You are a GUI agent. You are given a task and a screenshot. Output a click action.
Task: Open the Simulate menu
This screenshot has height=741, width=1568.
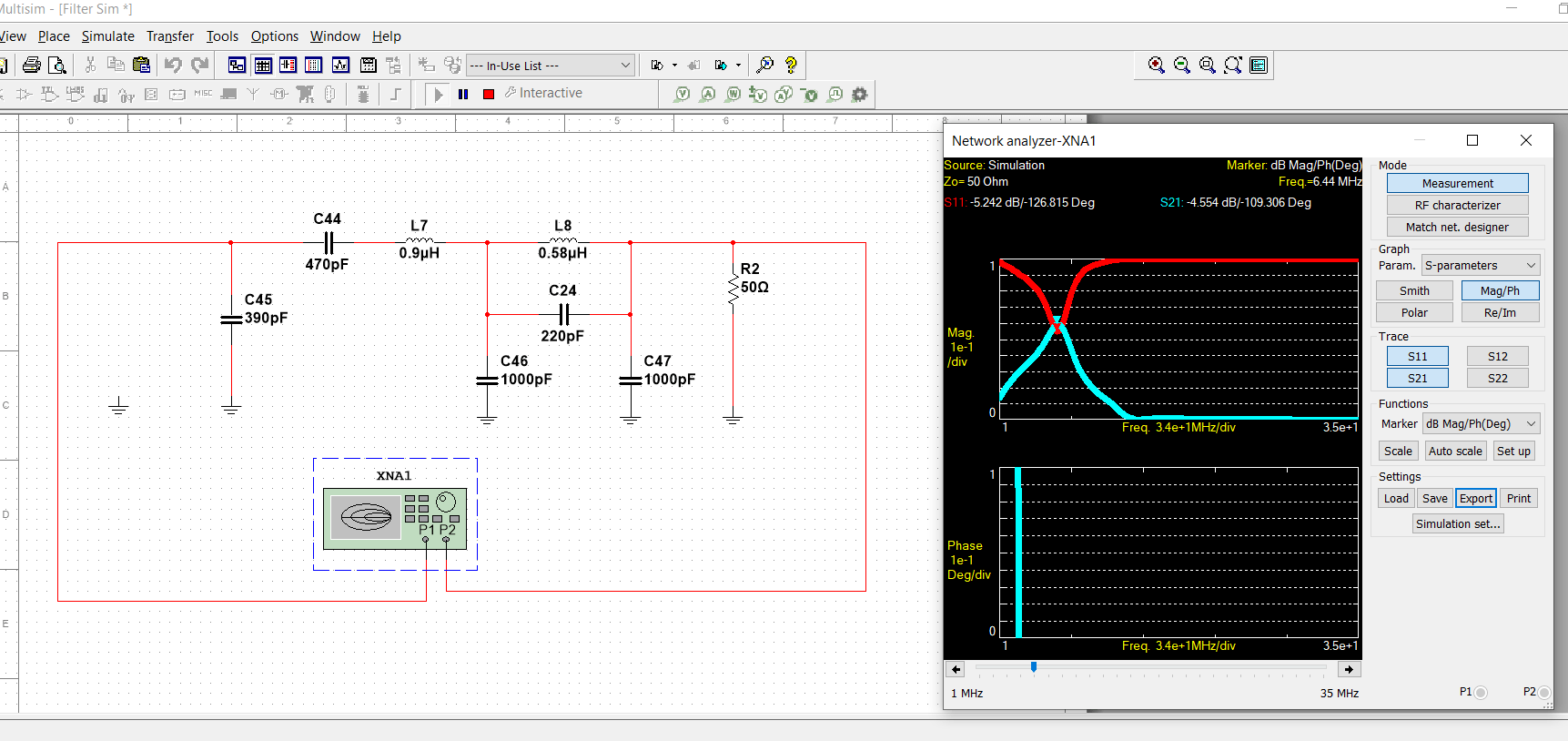(x=107, y=36)
